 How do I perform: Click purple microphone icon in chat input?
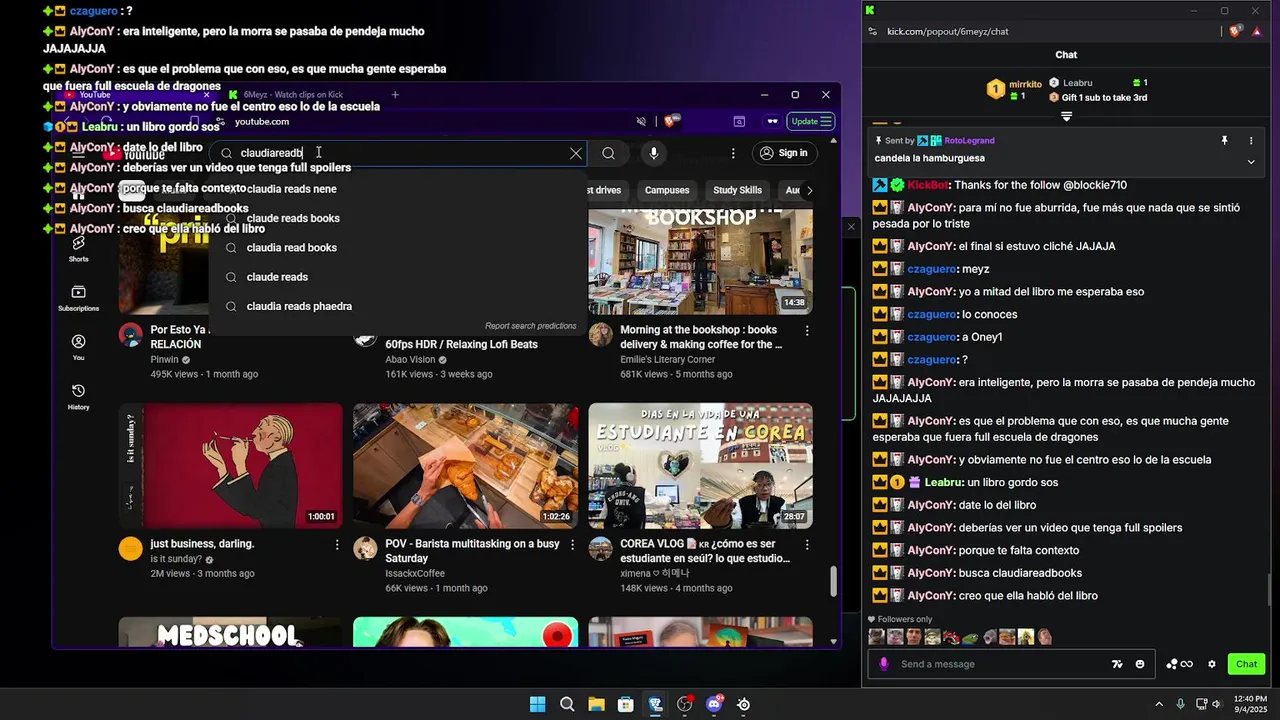883,664
